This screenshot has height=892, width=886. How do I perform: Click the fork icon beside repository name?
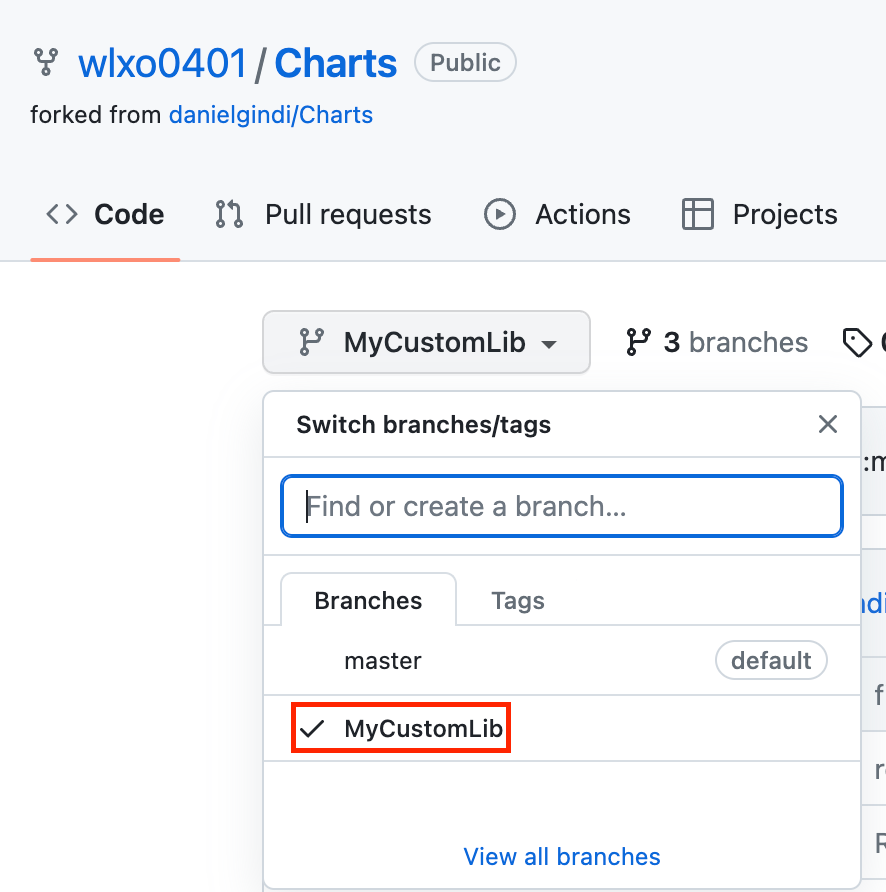click(x=46, y=64)
